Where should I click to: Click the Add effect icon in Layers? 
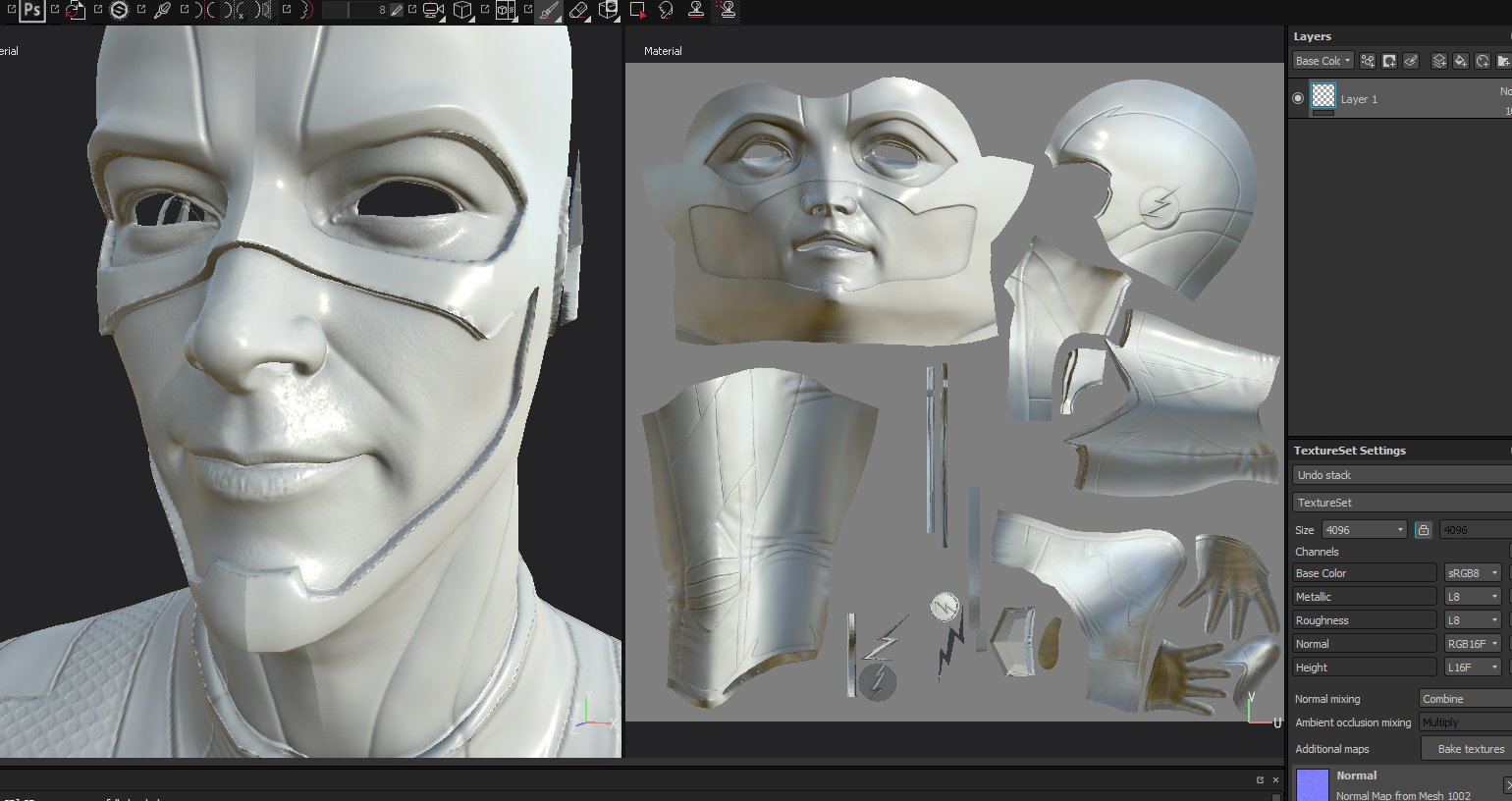tap(1368, 61)
